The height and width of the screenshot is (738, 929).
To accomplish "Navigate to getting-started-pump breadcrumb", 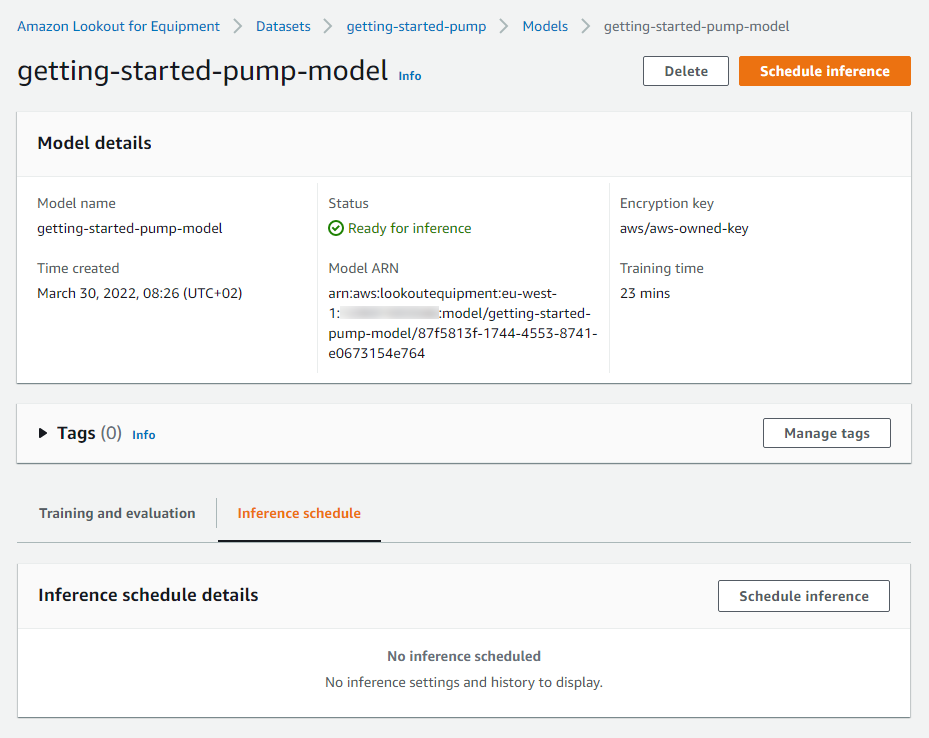I will [417, 26].
